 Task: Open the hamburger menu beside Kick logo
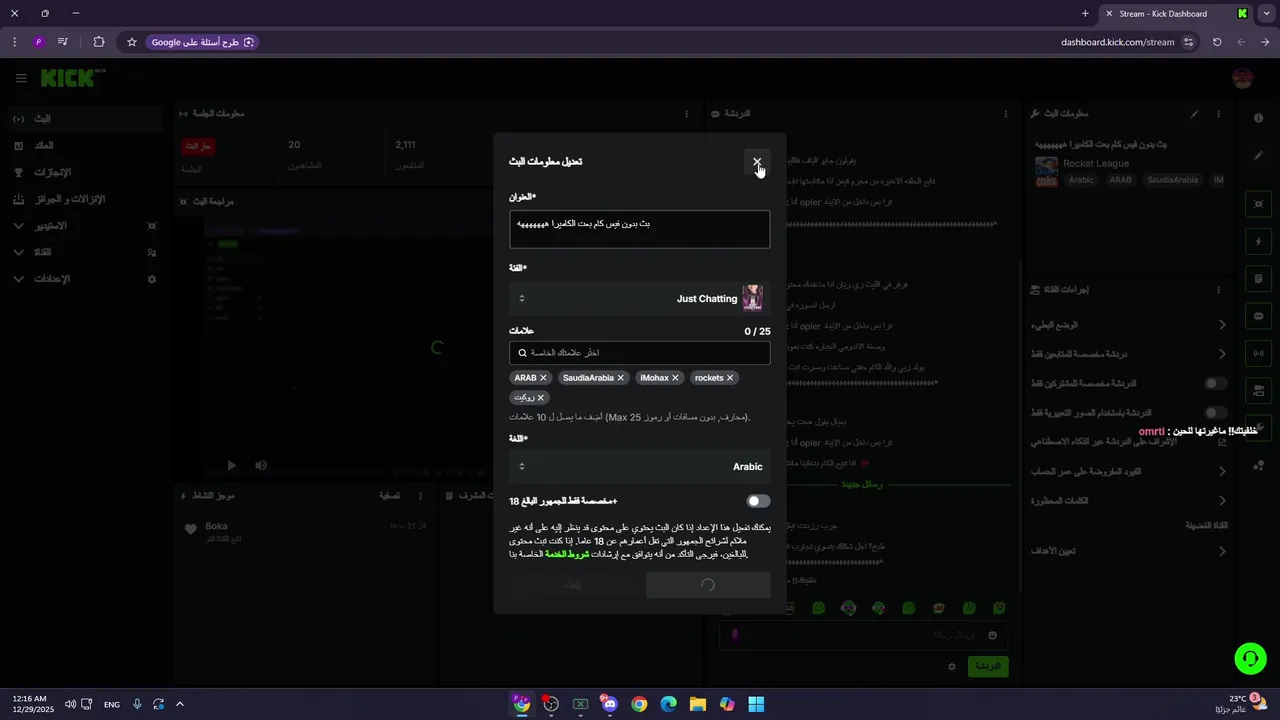pyautogui.click(x=21, y=78)
